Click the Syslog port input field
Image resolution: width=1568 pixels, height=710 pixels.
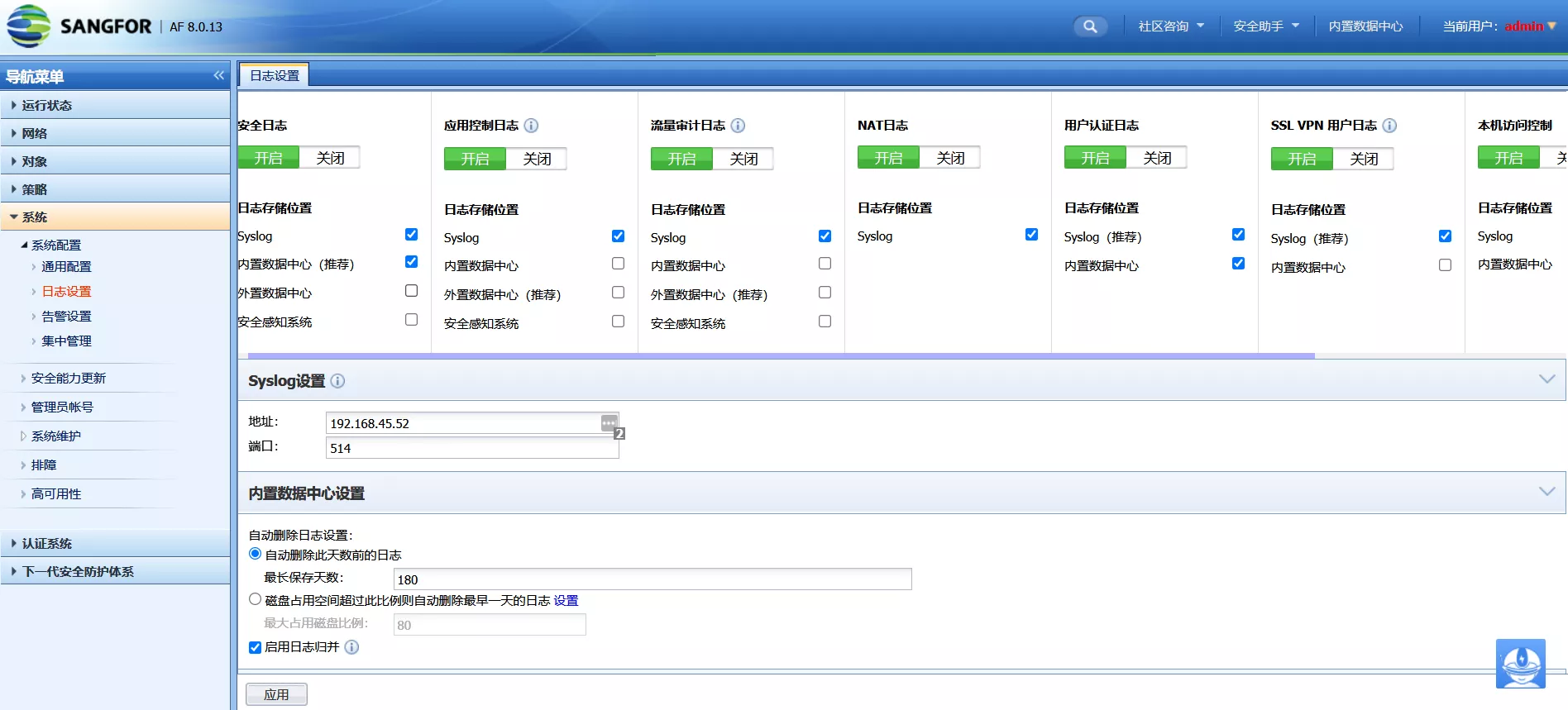[471, 448]
